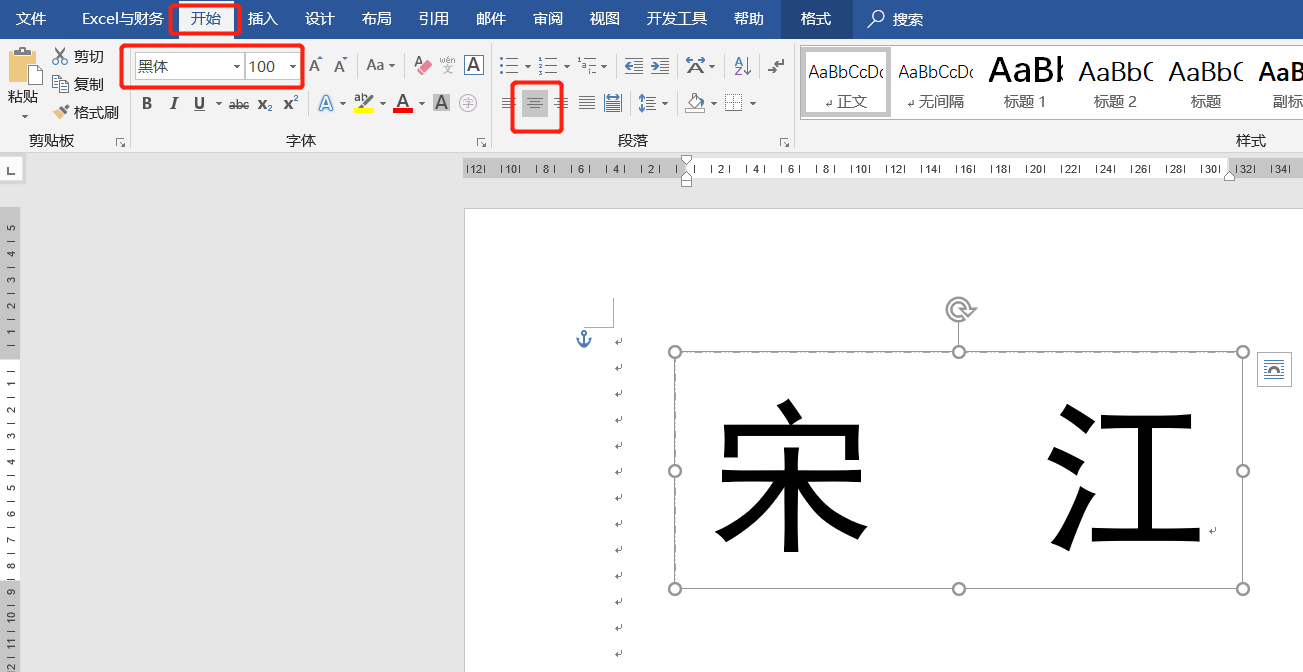
Task: Apply text effects with the outlined blue A
Action: [x=326, y=103]
